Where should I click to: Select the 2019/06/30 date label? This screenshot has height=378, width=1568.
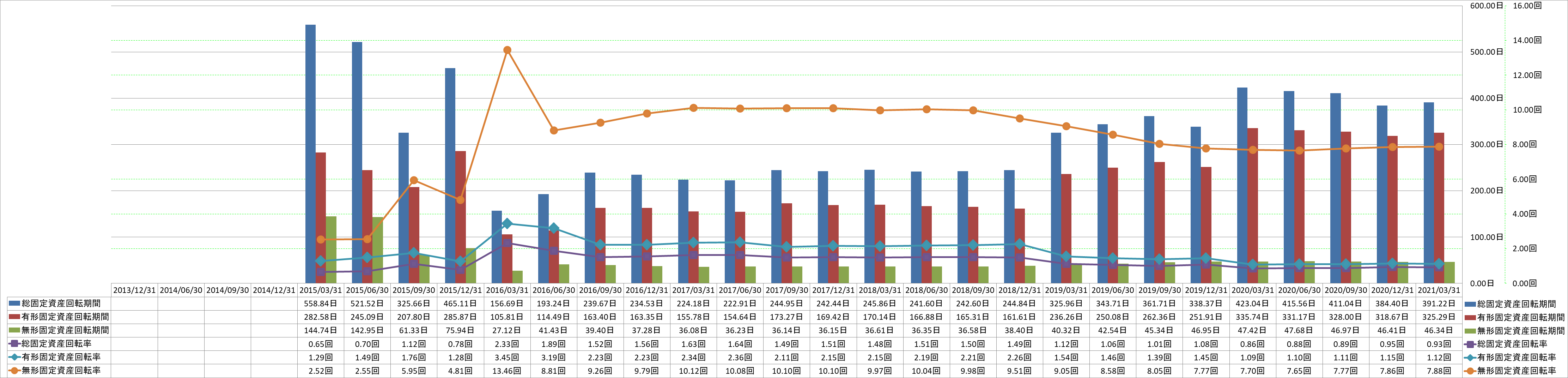[1113, 290]
